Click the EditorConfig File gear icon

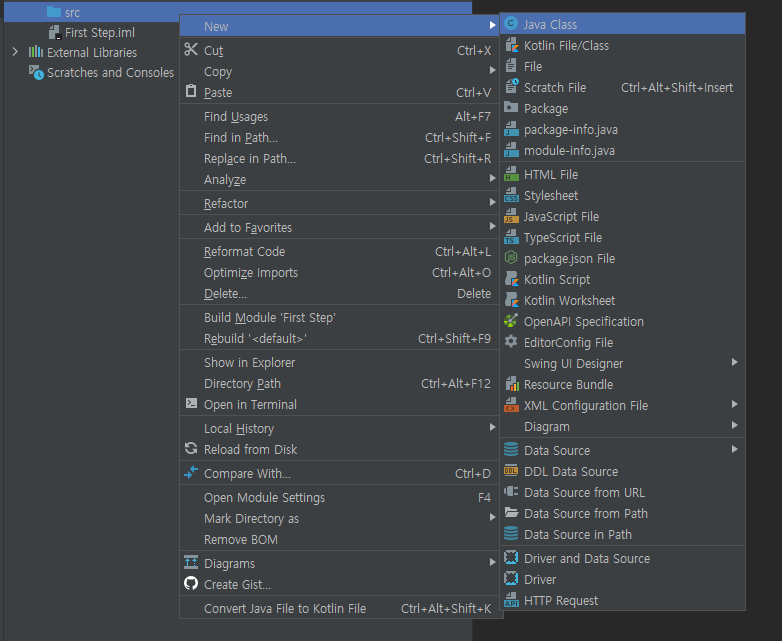coord(511,342)
